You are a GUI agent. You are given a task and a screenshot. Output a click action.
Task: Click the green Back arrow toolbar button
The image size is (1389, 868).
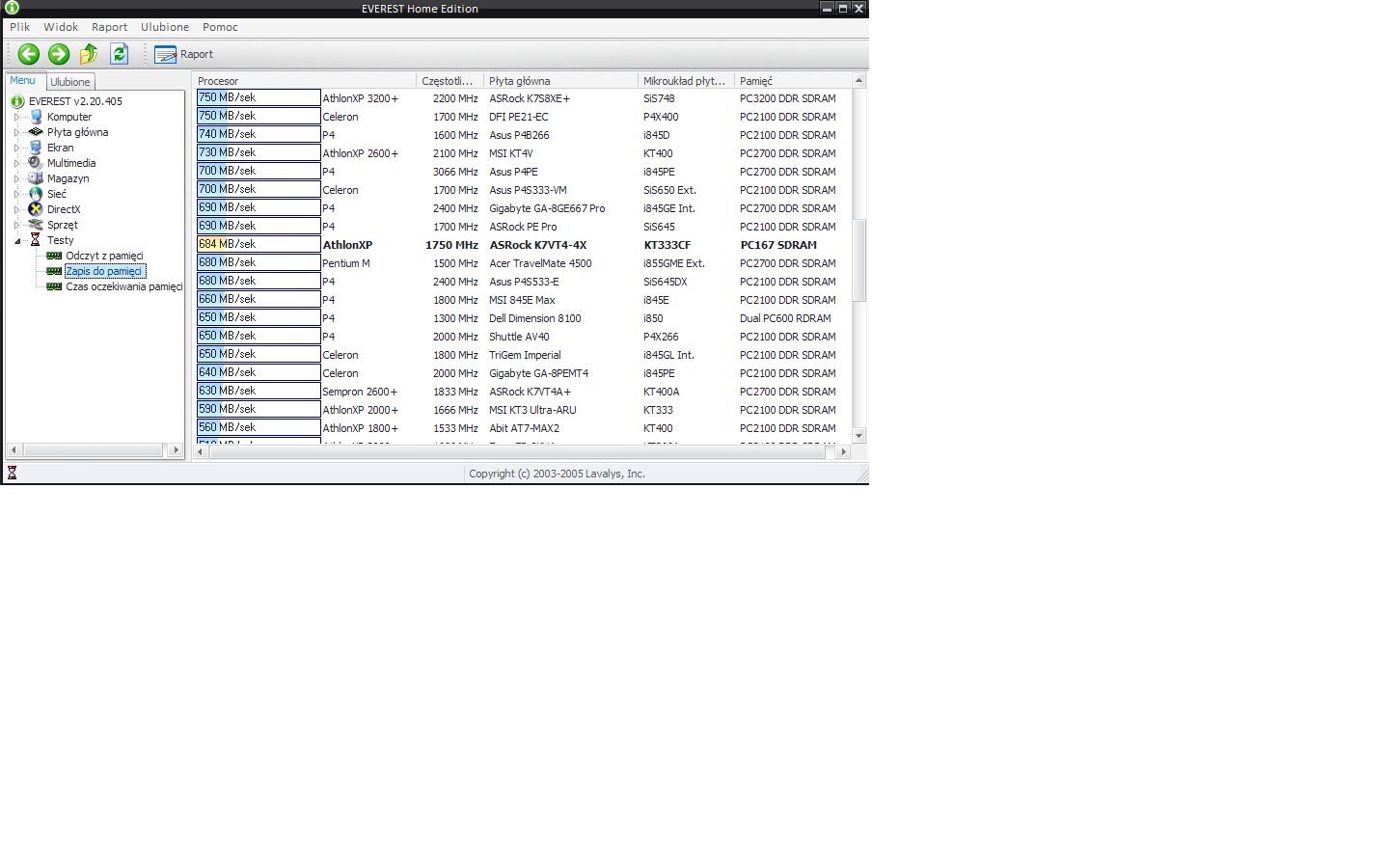[29, 54]
